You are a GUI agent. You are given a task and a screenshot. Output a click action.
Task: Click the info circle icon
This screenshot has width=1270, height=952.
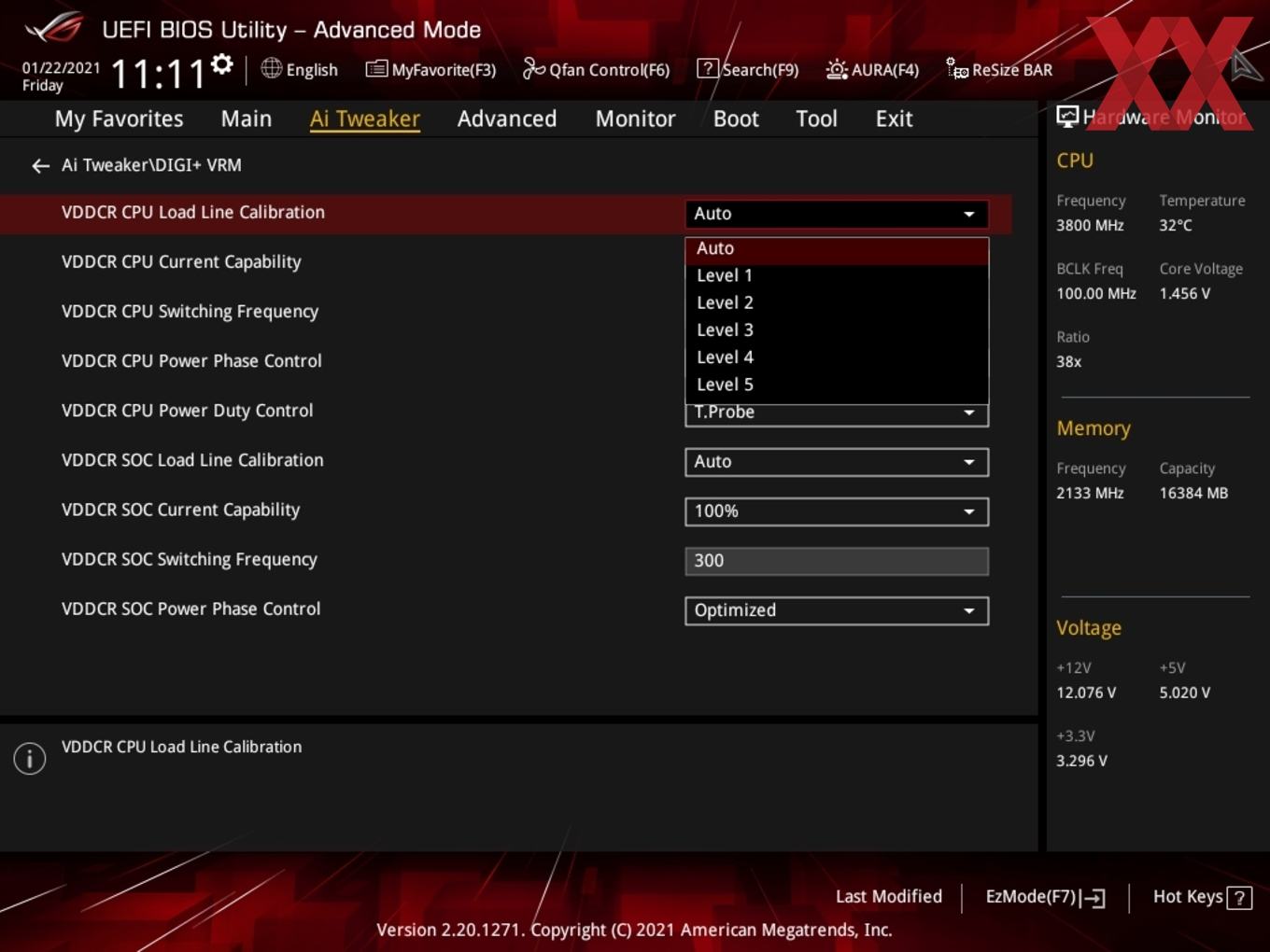pyautogui.click(x=30, y=759)
